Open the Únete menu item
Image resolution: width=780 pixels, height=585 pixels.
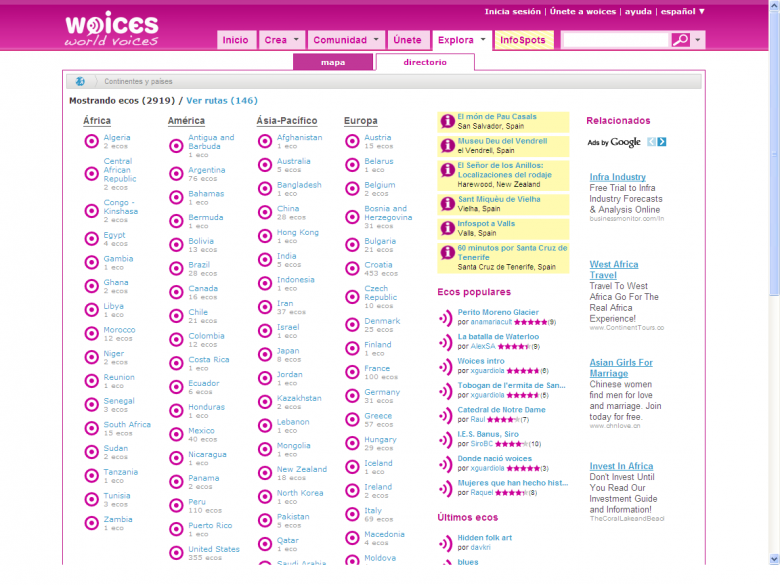point(407,40)
